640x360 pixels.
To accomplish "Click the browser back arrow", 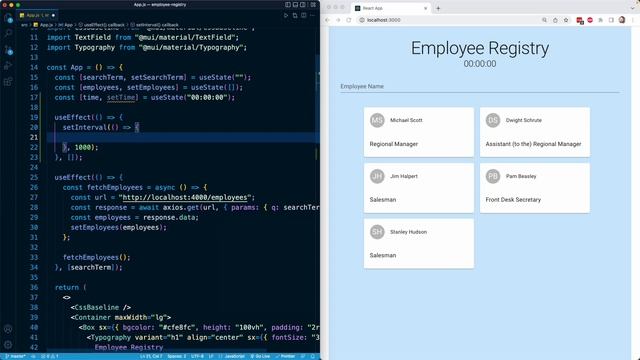I will point(327,20).
